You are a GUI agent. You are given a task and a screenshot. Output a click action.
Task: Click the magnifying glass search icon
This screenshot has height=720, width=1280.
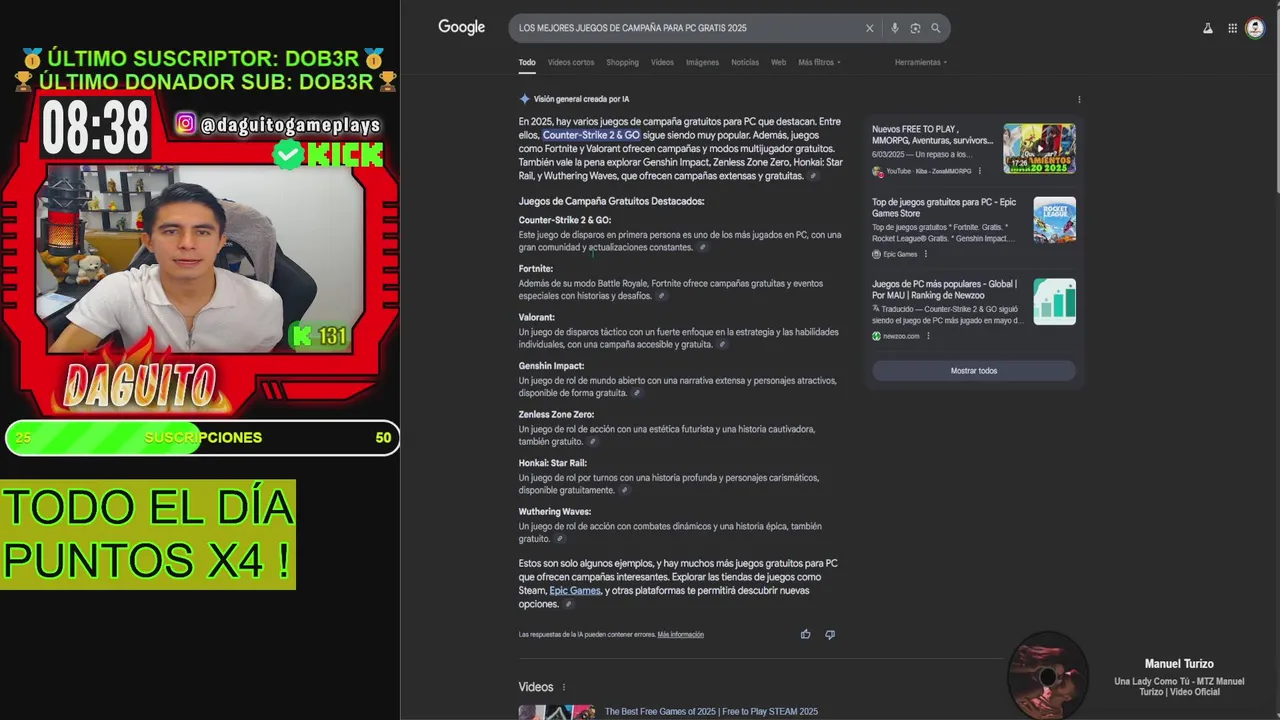(x=936, y=28)
